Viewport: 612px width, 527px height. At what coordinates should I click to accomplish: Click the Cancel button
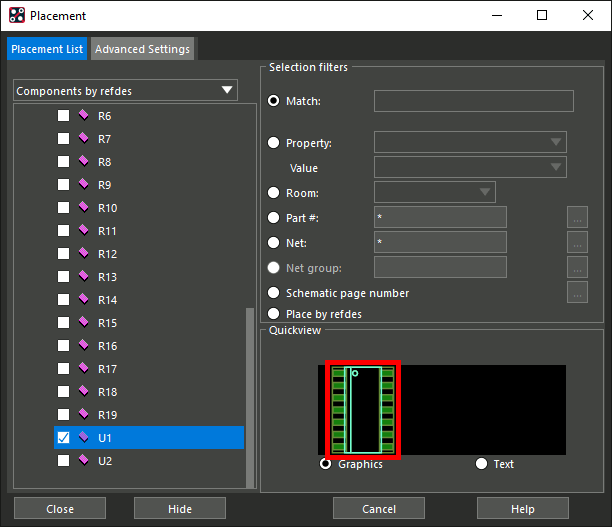pos(379,508)
